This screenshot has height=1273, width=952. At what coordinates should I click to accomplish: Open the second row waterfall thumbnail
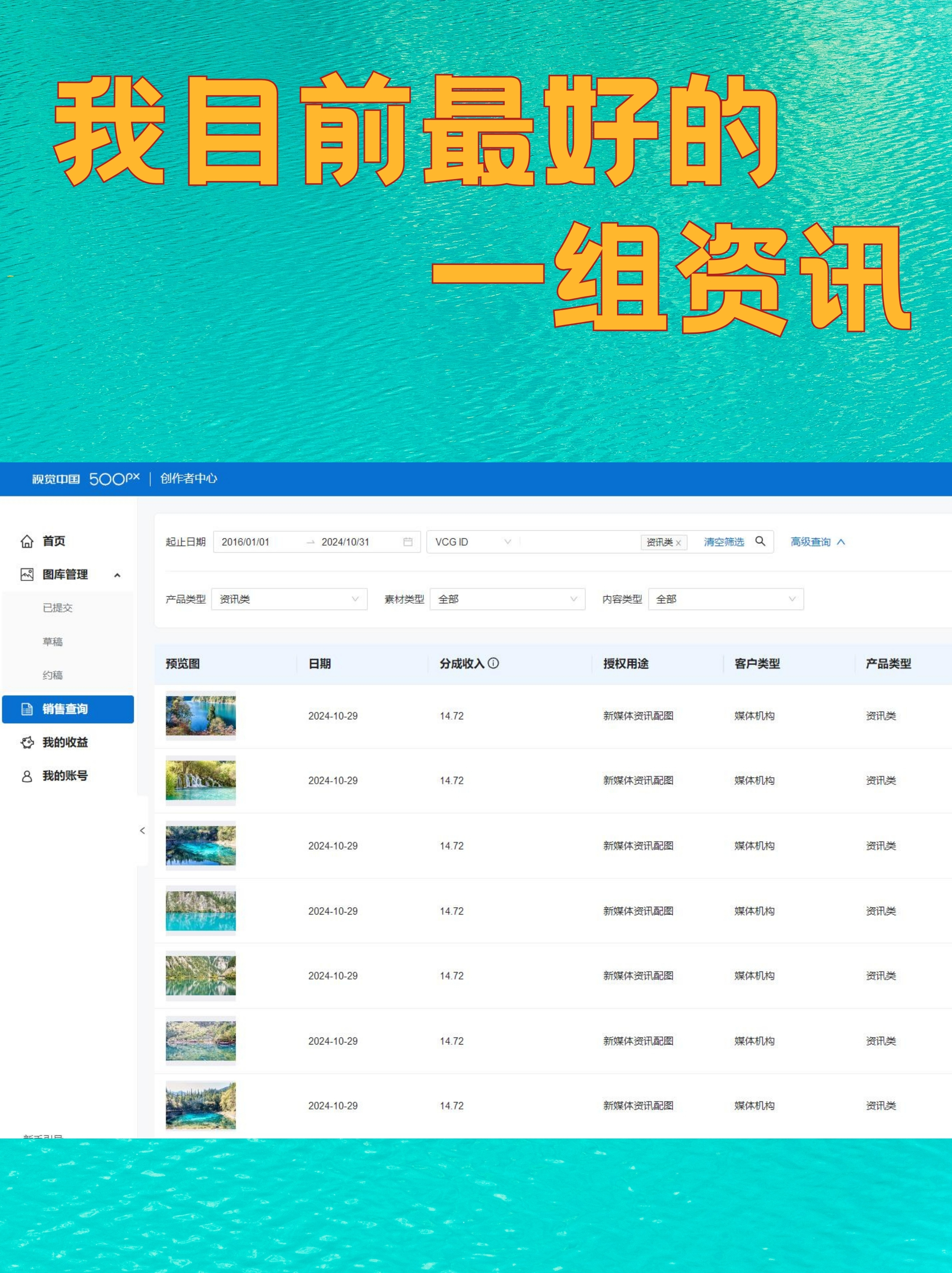click(201, 780)
